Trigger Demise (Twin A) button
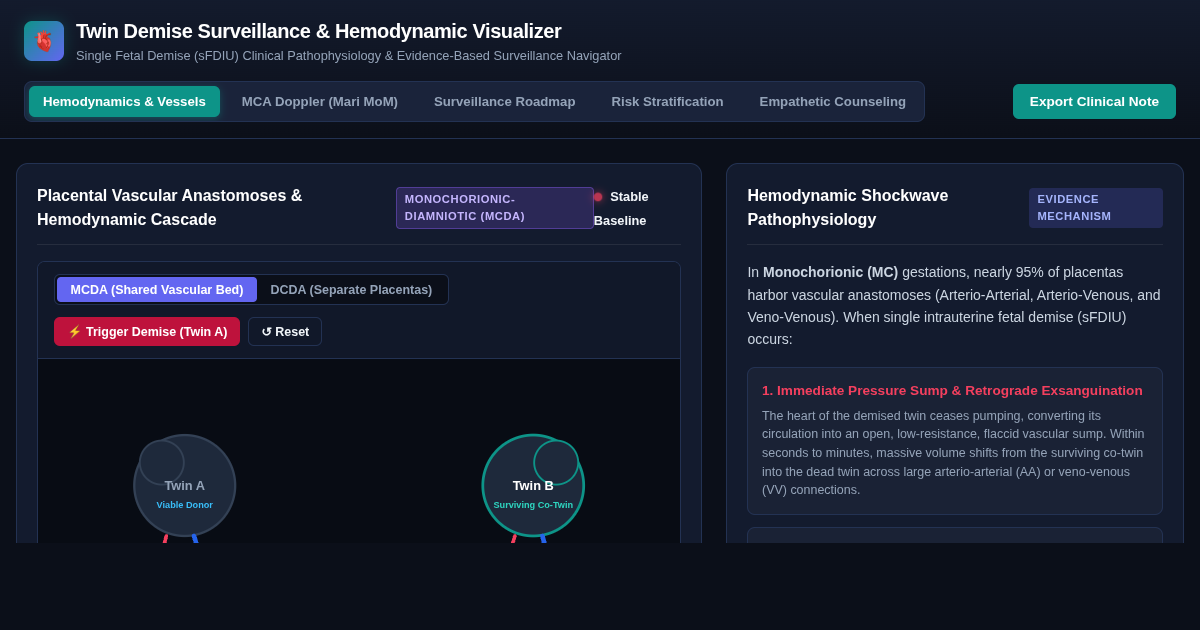1200x630 pixels. [x=147, y=332]
